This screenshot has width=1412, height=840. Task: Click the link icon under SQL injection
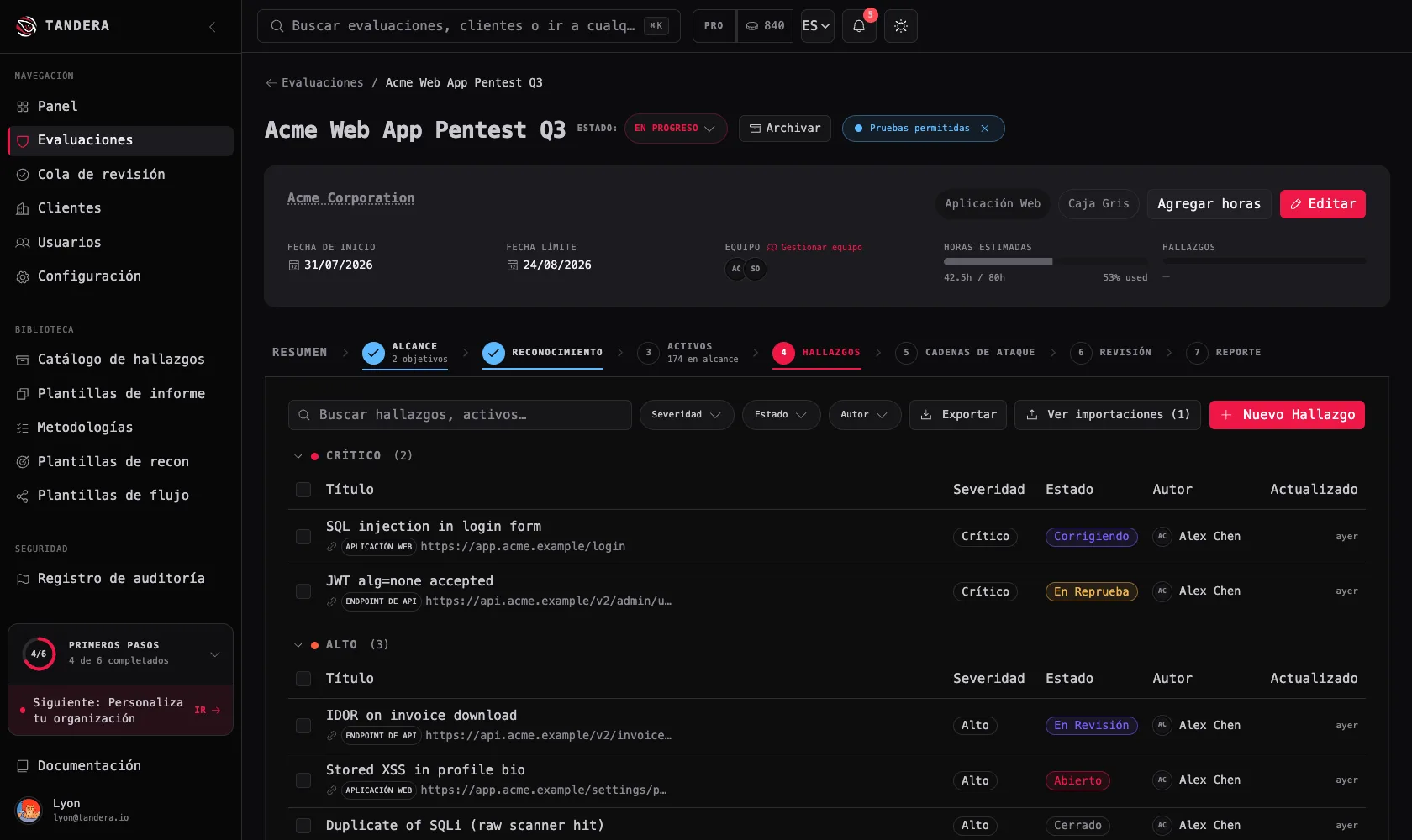(332, 547)
